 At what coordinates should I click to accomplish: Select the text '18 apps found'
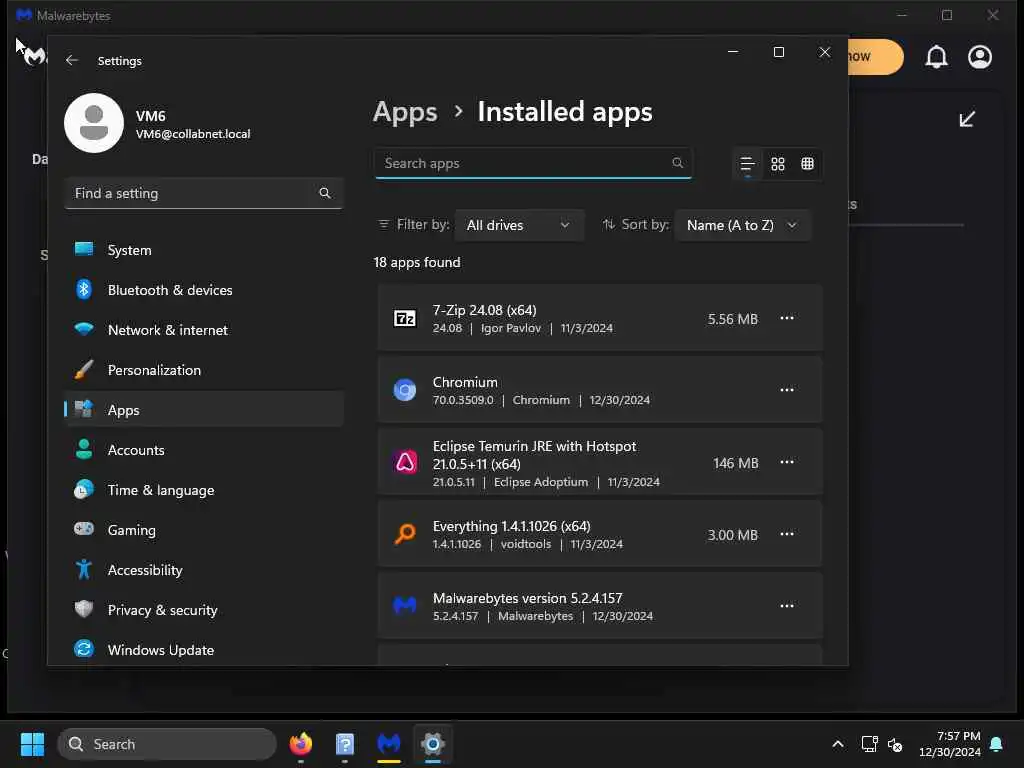[x=417, y=263]
